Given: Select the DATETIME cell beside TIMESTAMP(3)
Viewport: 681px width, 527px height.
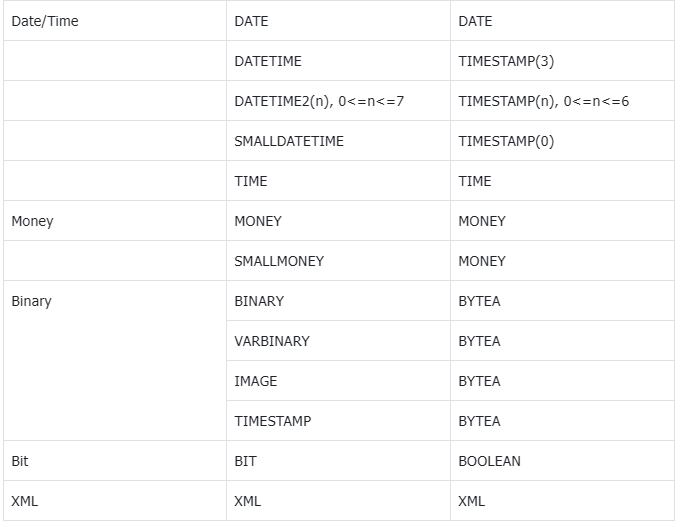Looking at the screenshot, I should pyautogui.click(x=268, y=61).
